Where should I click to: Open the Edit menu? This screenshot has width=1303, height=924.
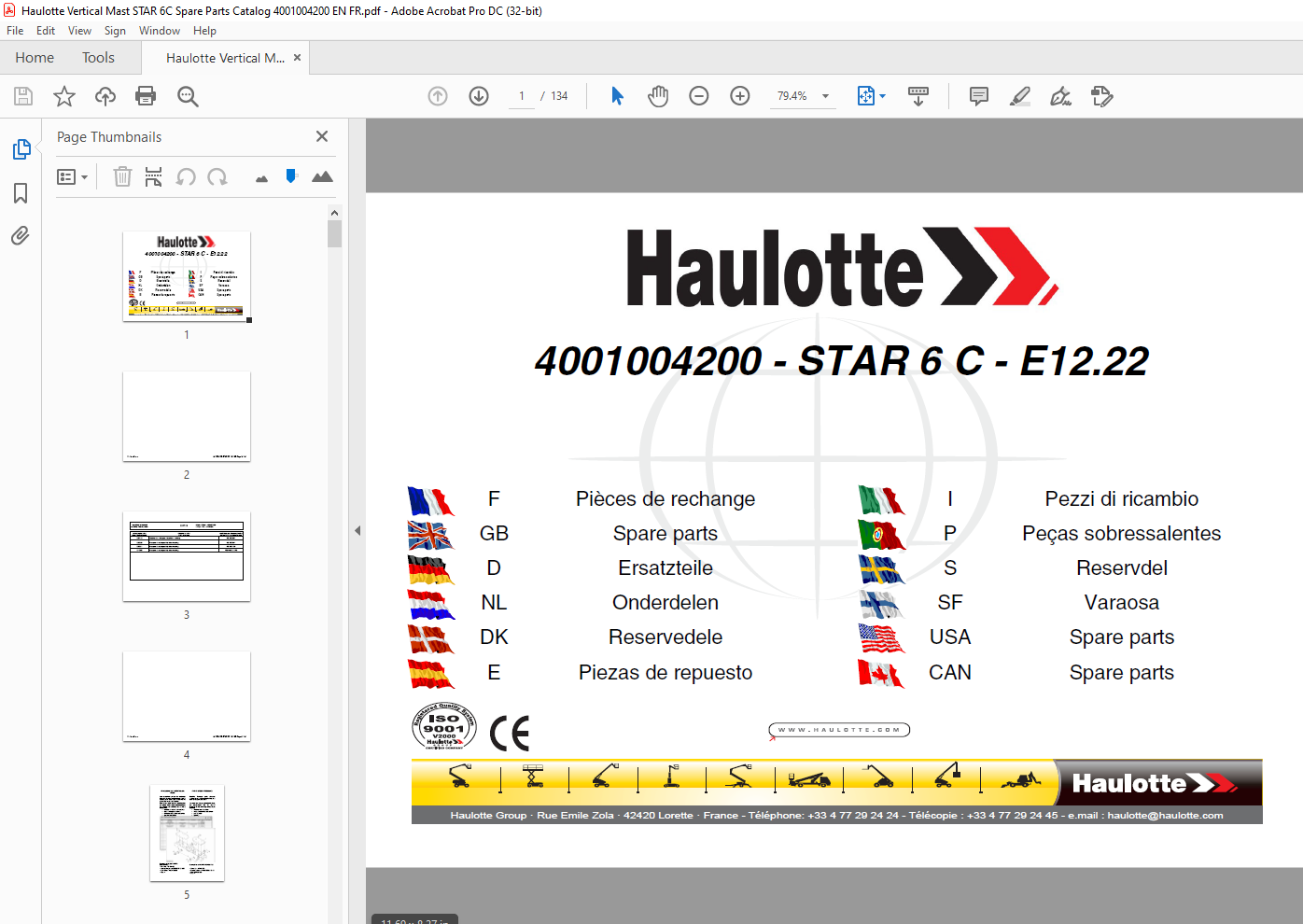(x=46, y=31)
